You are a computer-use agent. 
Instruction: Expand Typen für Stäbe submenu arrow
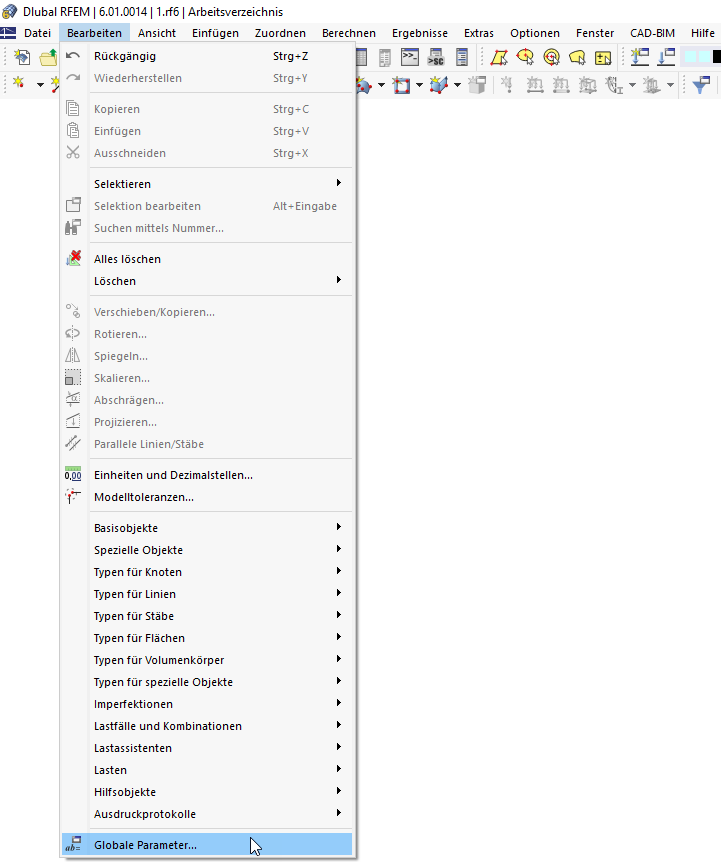[339, 615]
